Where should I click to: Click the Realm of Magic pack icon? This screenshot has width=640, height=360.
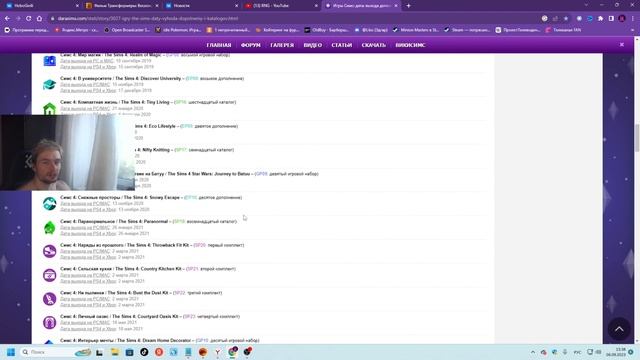(x=49, y=61)
